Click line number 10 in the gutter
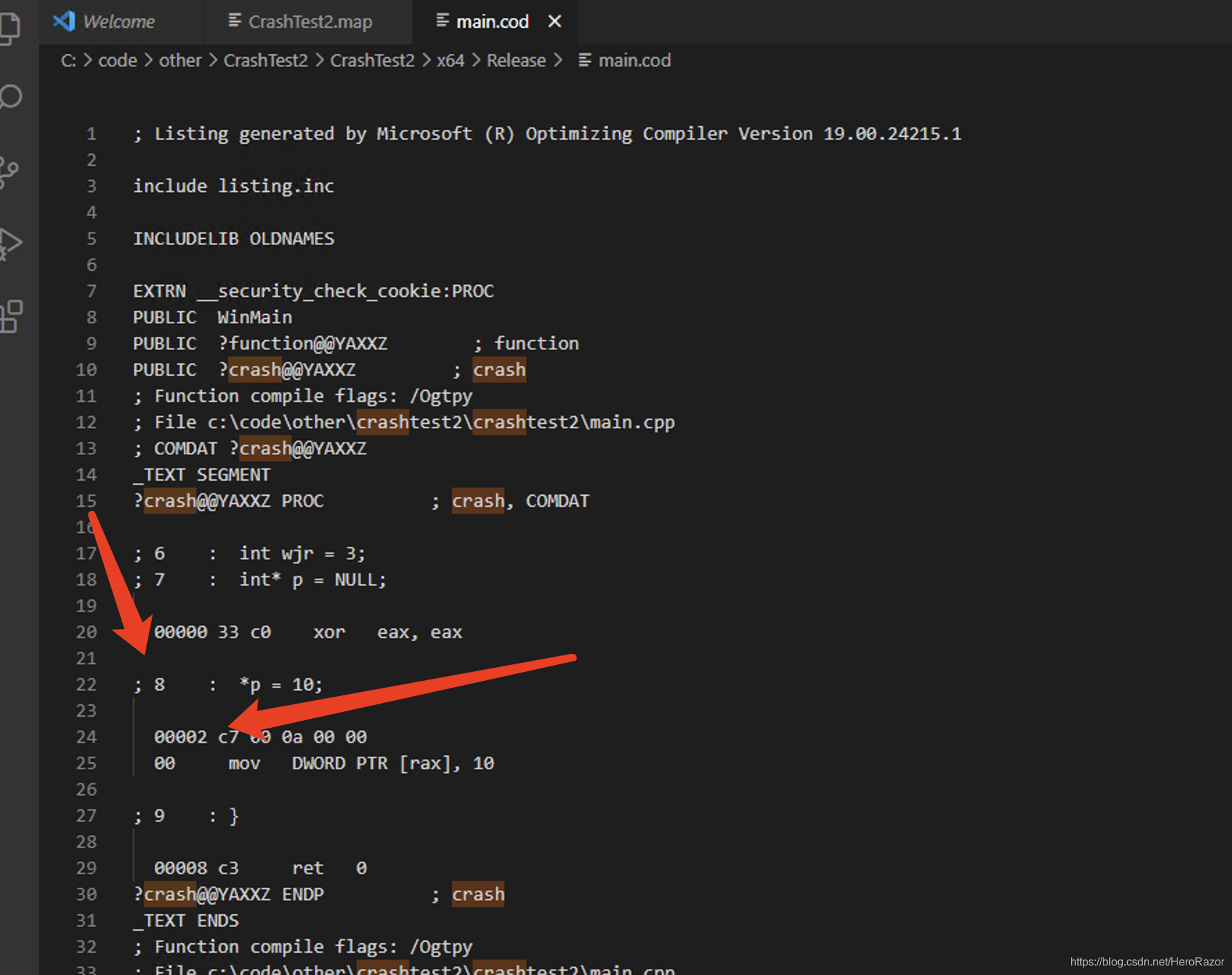 pyautogui.click(x=86, y=370)
